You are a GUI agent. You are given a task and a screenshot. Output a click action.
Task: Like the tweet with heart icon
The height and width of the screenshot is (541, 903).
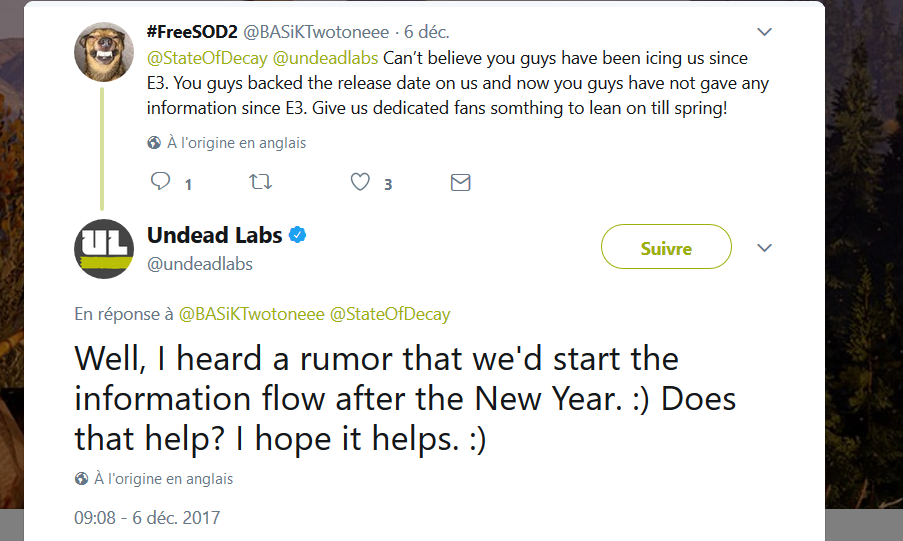361,182
